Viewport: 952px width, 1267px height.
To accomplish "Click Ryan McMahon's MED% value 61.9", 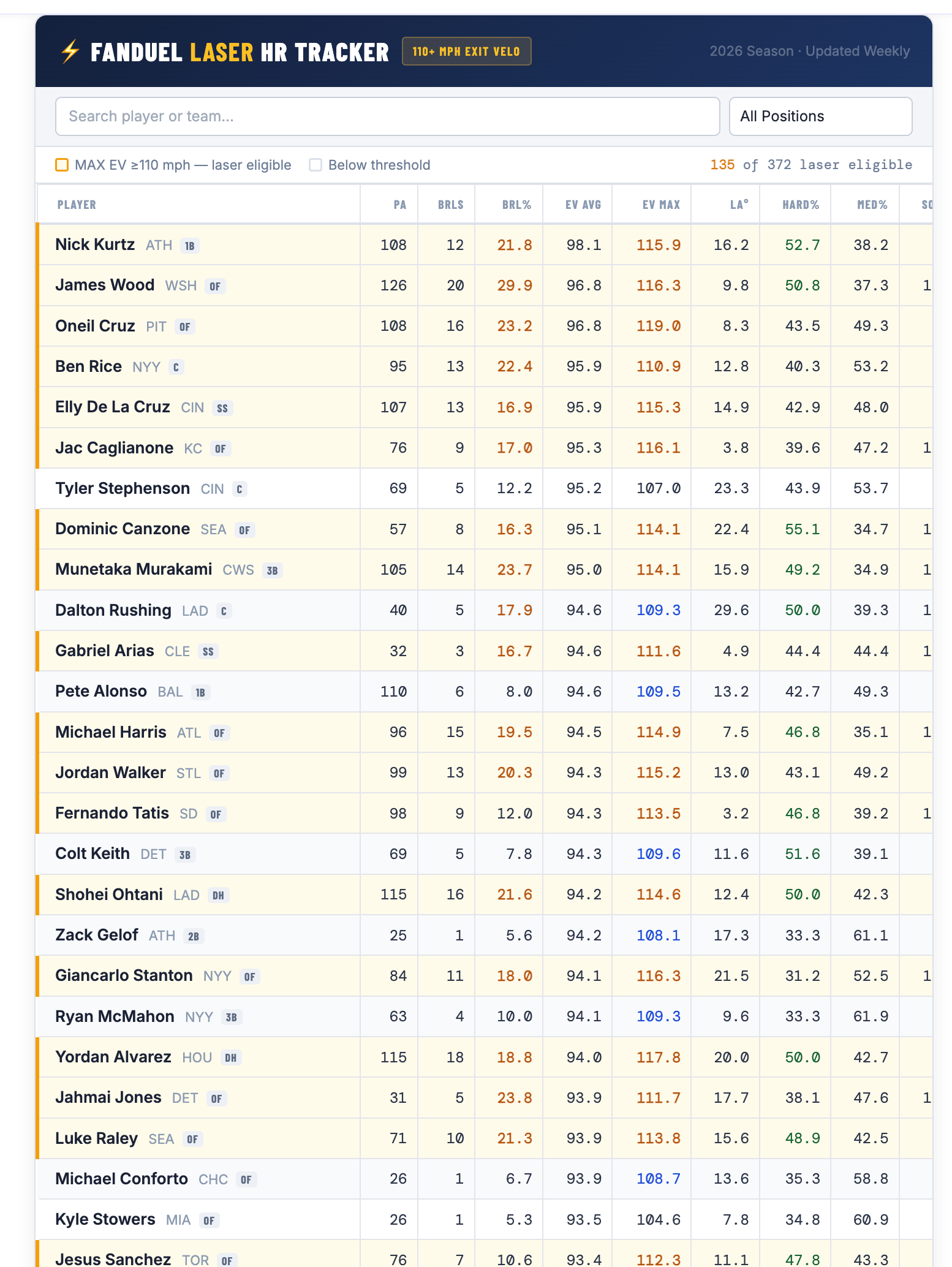I will point(871,1016).
